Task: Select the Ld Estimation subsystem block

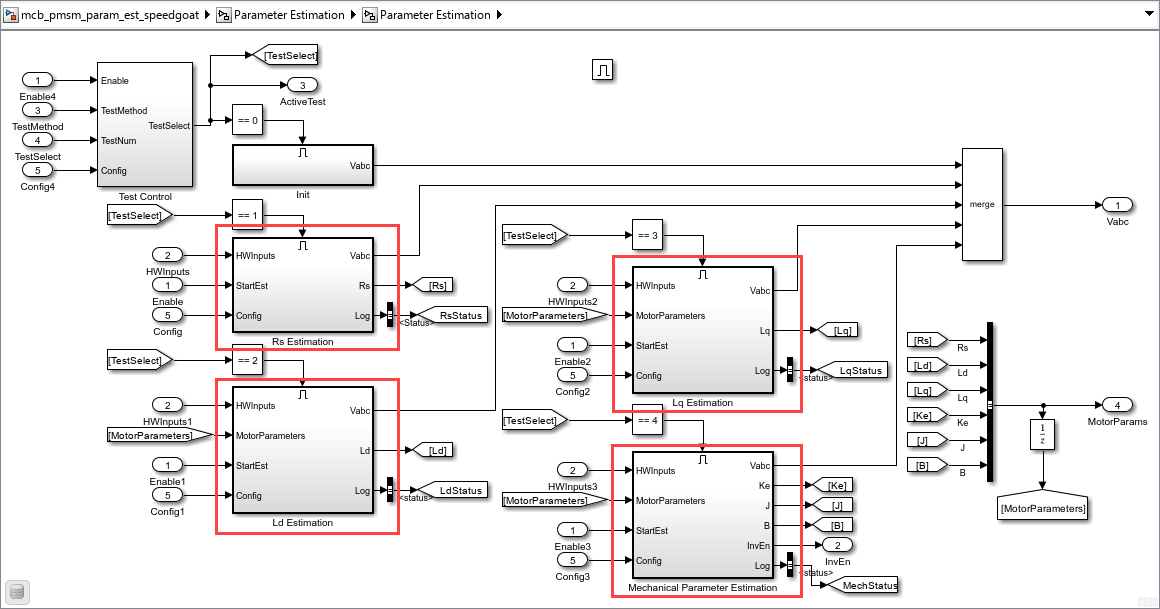Action: pyautogui.click(x=303, y=450)
